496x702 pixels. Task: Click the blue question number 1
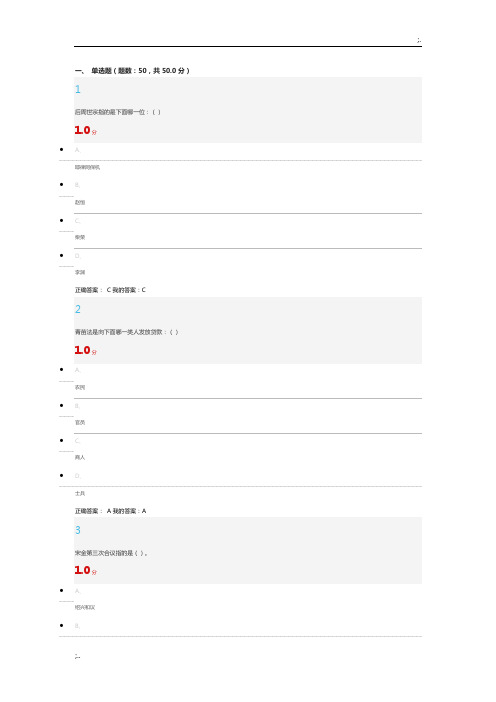click(x=78, y=90)
